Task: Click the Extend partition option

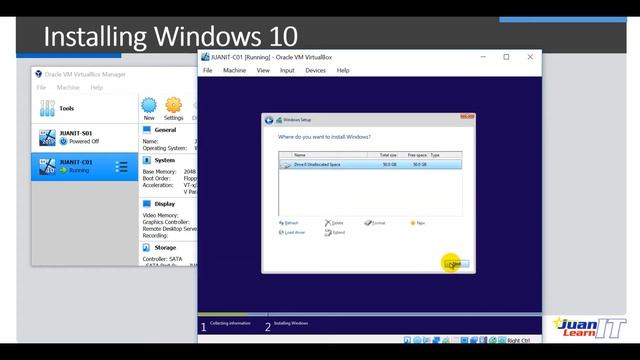Action: pos(335,233)
